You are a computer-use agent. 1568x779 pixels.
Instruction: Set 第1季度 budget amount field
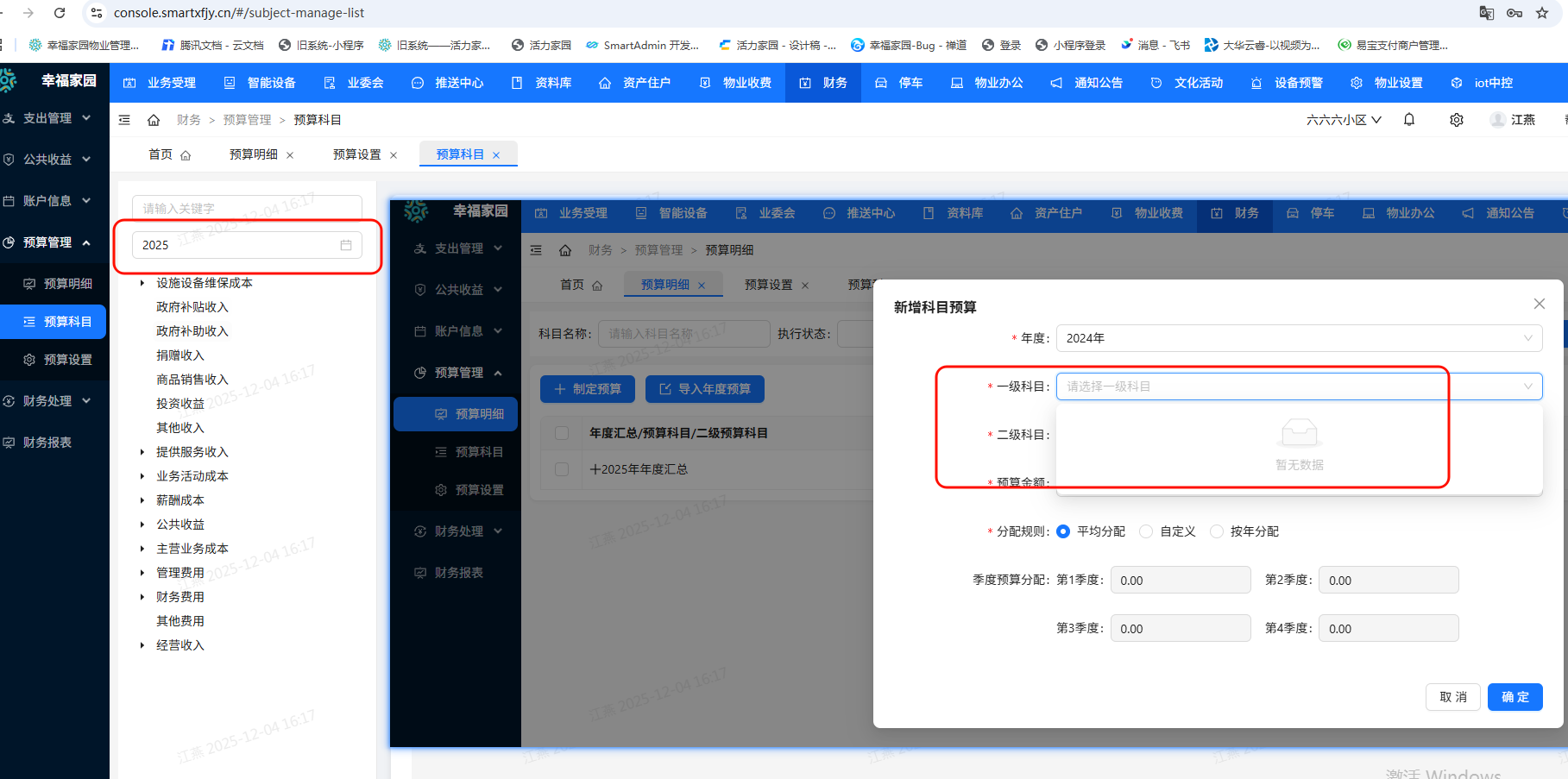point(1181,580)
